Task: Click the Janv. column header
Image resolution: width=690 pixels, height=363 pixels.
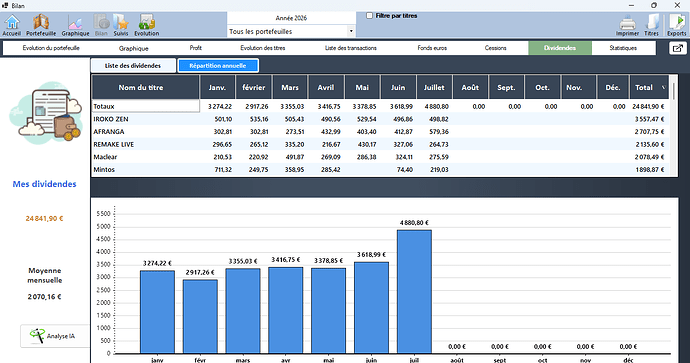Action: tap(217, 88)
